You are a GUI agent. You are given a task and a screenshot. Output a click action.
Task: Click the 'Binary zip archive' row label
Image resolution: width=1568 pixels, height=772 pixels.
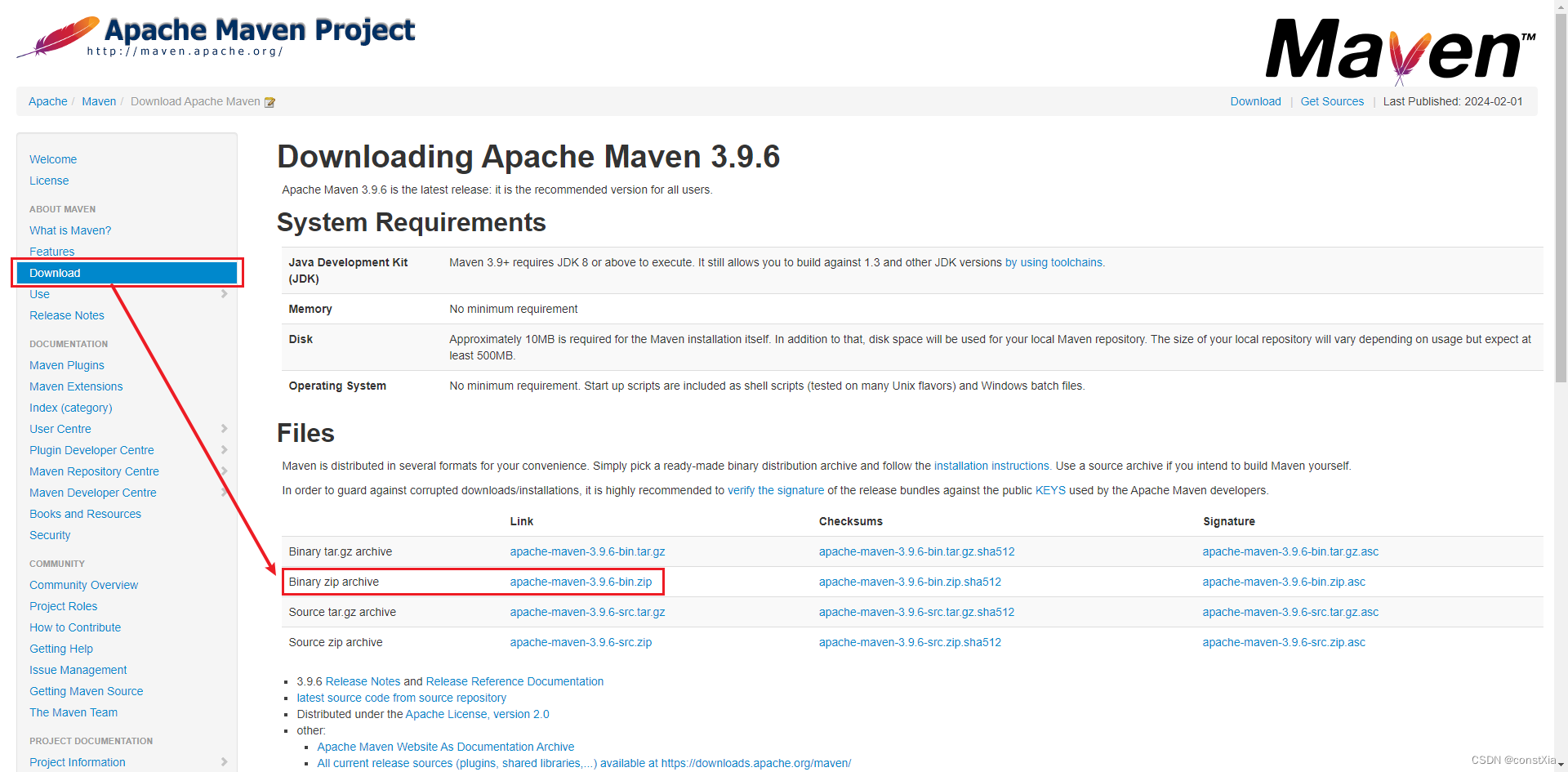click(333, 582)
